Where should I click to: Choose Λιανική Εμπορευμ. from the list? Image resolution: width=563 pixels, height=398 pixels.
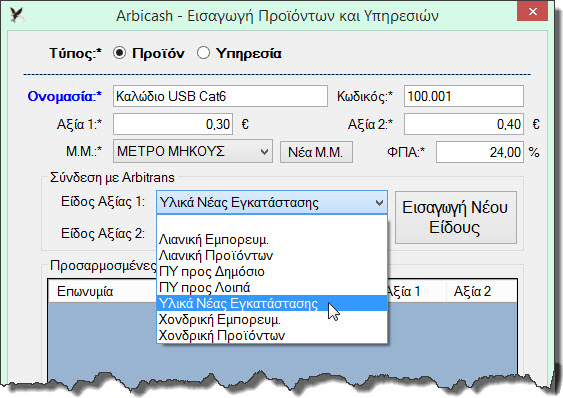pyautogui.click(x=272, y=239)
